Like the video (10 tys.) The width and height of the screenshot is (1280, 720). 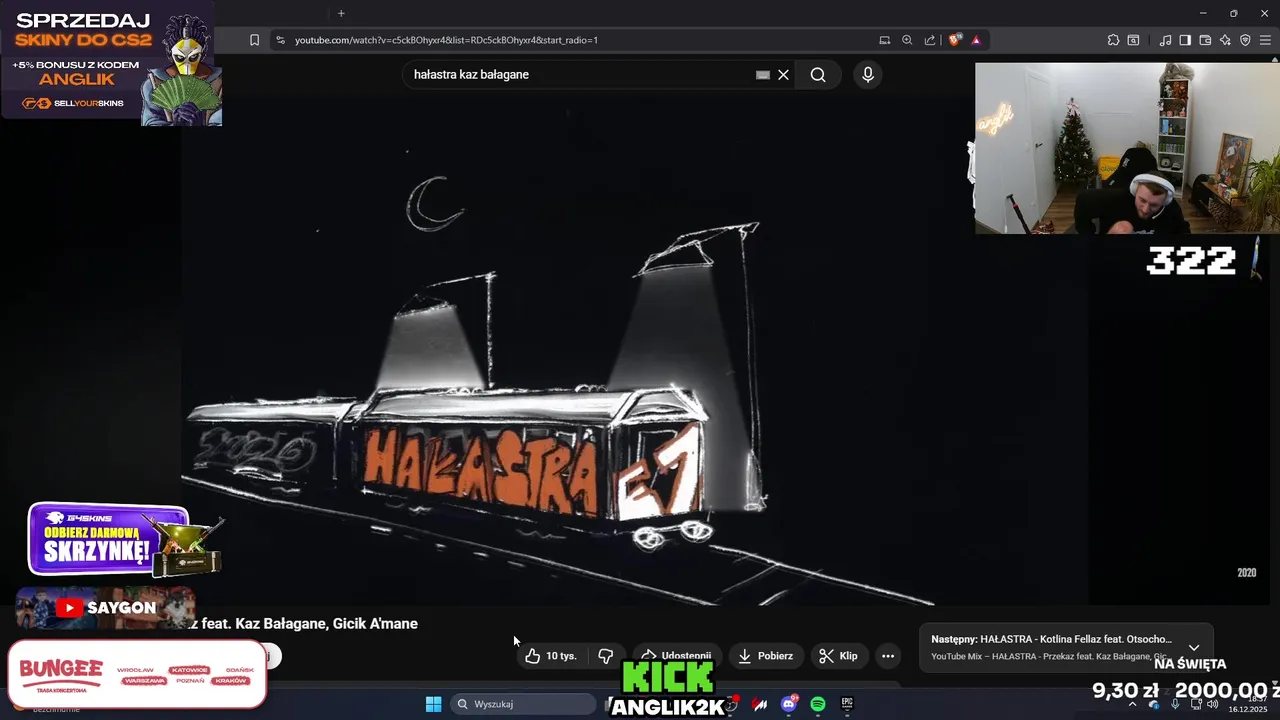click(x=551, y=656)
